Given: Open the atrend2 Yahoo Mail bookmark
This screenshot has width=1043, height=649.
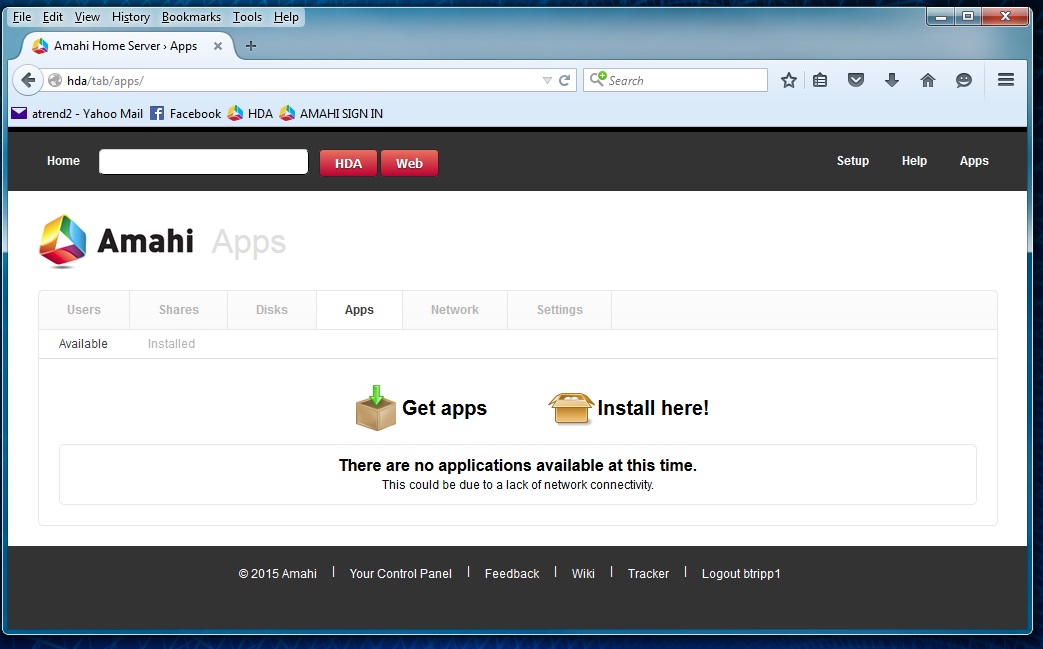Looking at the screenshot, I should coord(77,114).
